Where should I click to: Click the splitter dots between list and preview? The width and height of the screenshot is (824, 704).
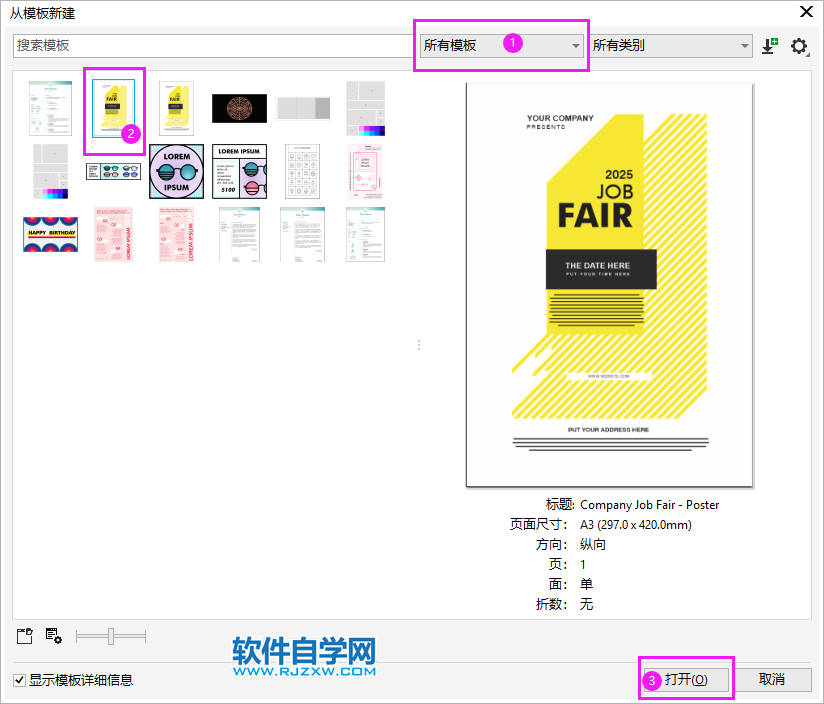pyautogui.click(x=419, y=345)
